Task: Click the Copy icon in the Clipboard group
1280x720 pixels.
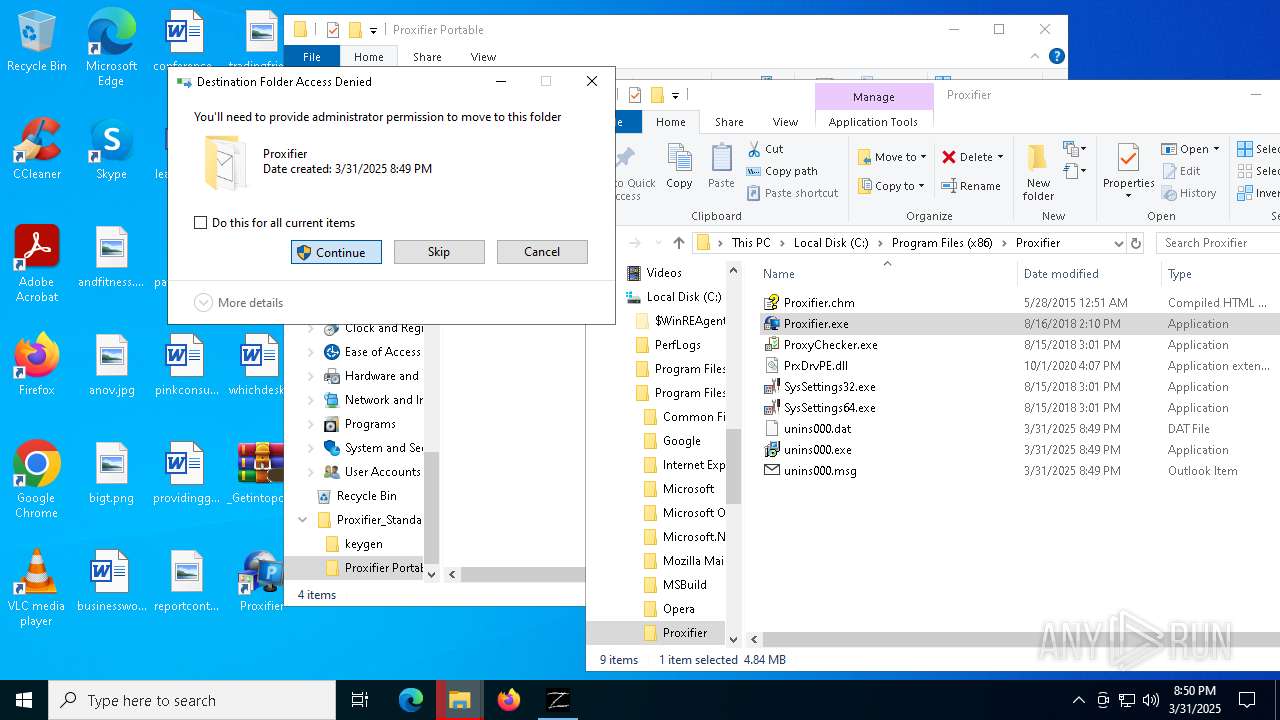Action: pyautogui.click(x=679, y=165)
